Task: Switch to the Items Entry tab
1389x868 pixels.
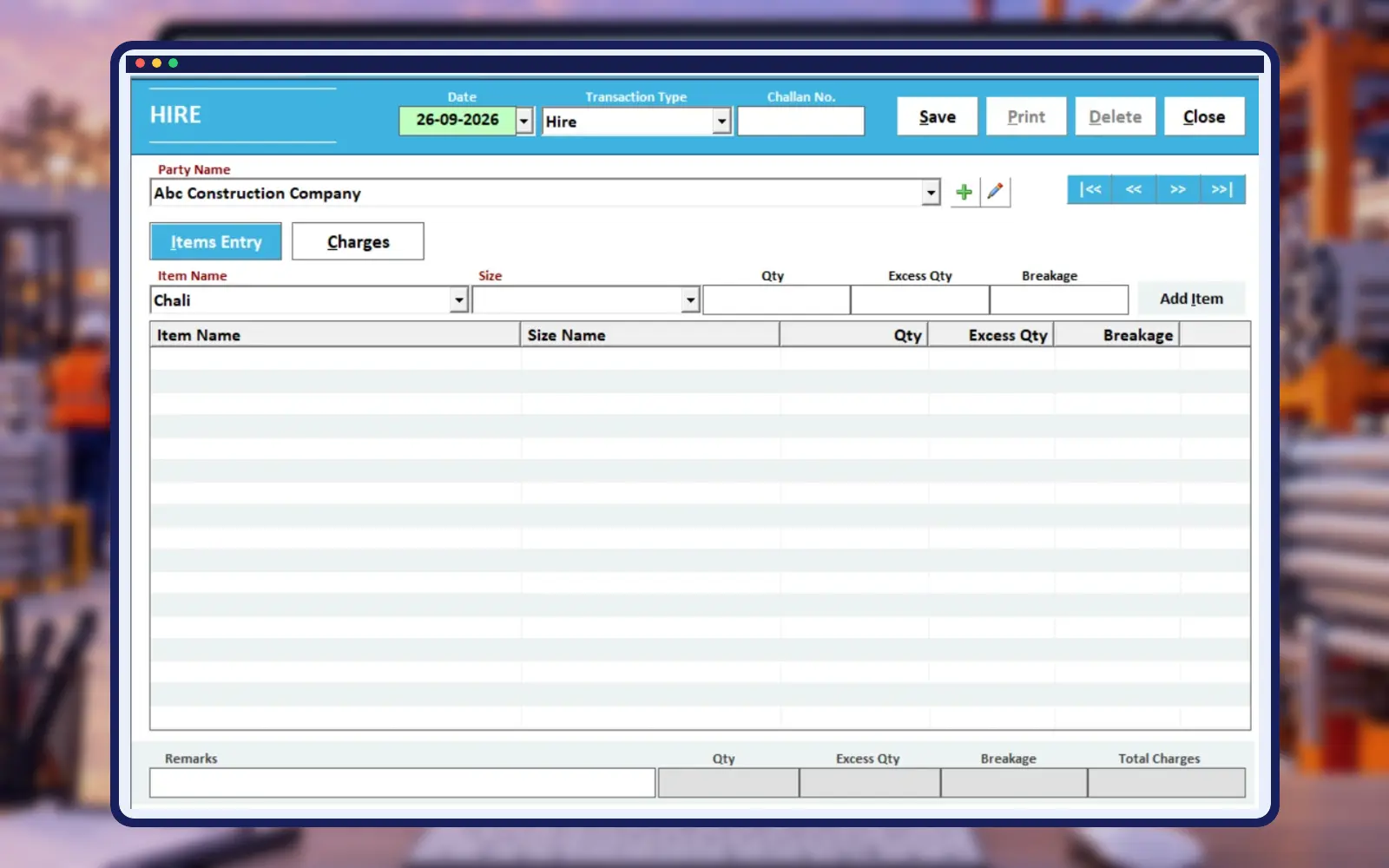Action: [x=215, y=241]
